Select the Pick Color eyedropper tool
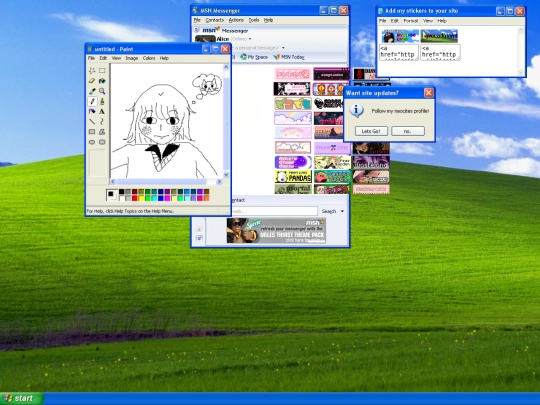Screen dimensions: 540x405 [92, 91]
